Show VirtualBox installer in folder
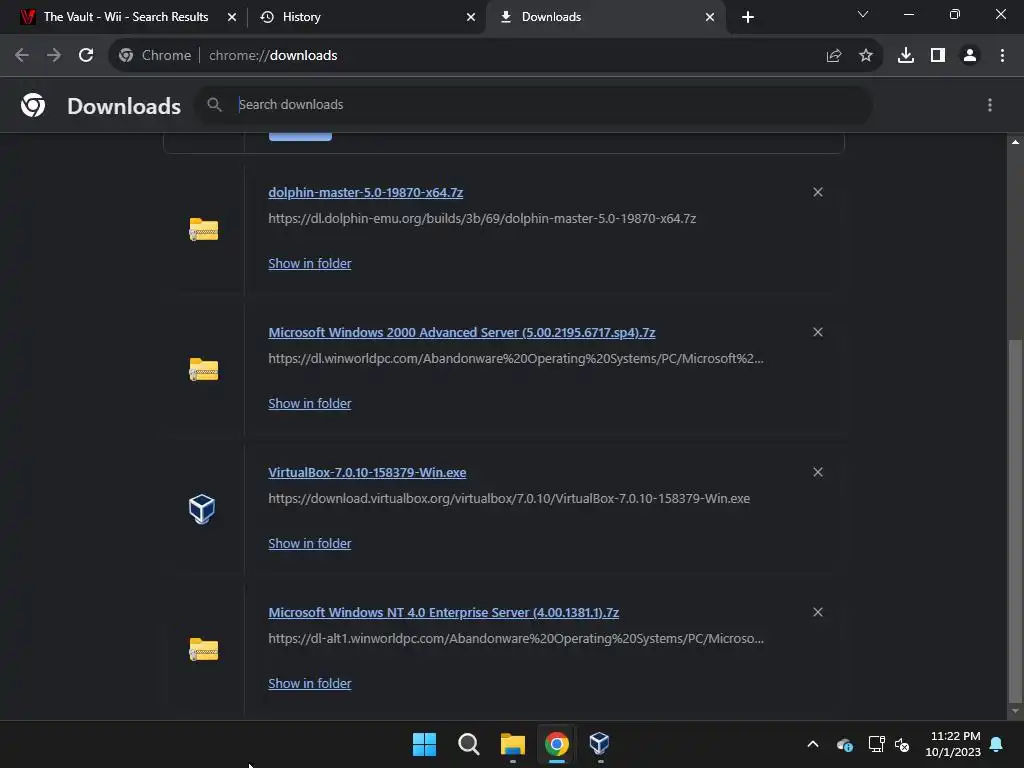 click(310, 543)
